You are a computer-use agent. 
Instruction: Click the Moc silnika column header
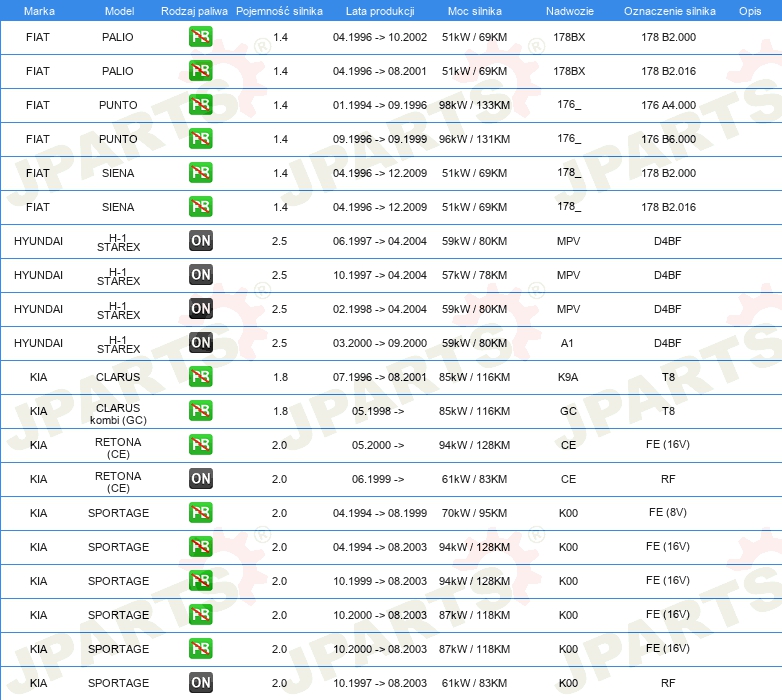click(474, 11)
